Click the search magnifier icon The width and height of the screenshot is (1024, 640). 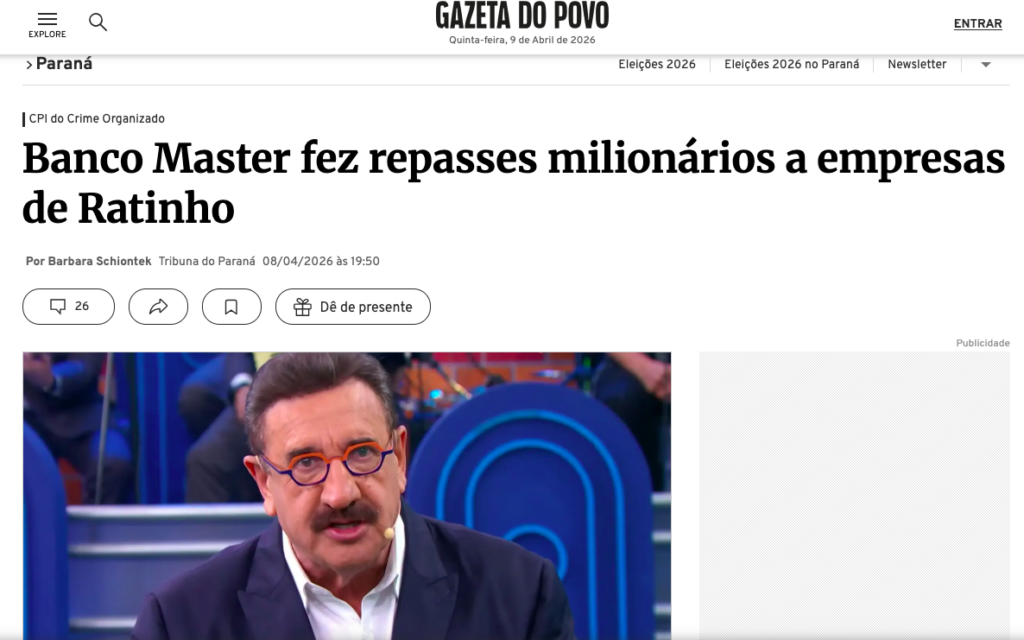[x=98, y=22]
